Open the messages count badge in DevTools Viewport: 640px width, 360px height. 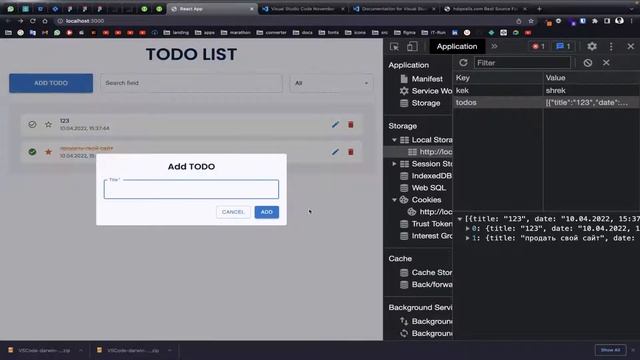click(x=563, y=47)
